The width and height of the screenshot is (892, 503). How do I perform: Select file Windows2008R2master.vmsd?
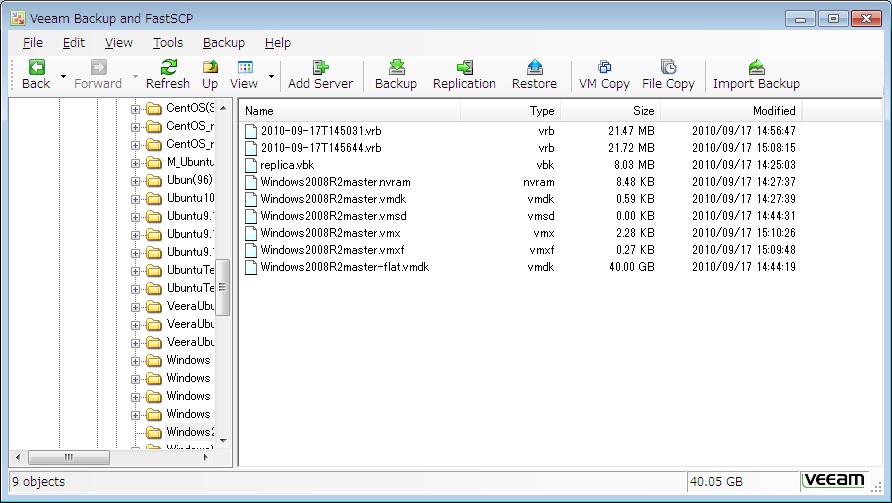pos(333,216)
